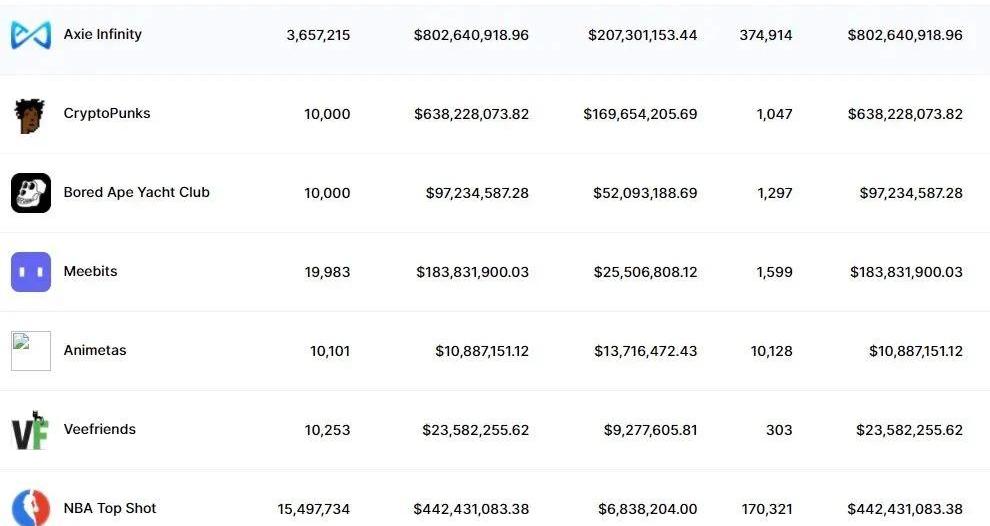The height and width of the screenshot is (526, 990).
Task: Open the Meebits collection name
Action: pyautogui.click(x=90, y=271)
